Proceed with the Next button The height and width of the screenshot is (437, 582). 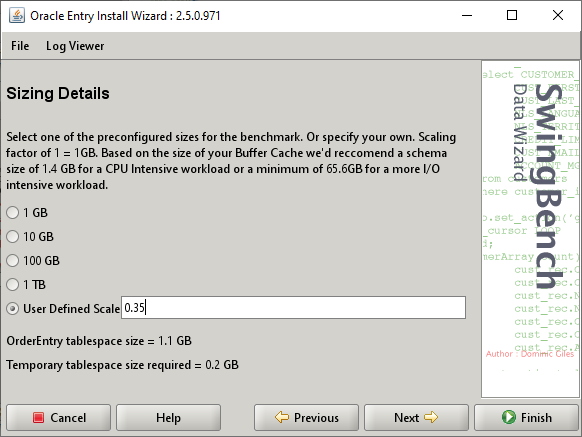(416, 418)
